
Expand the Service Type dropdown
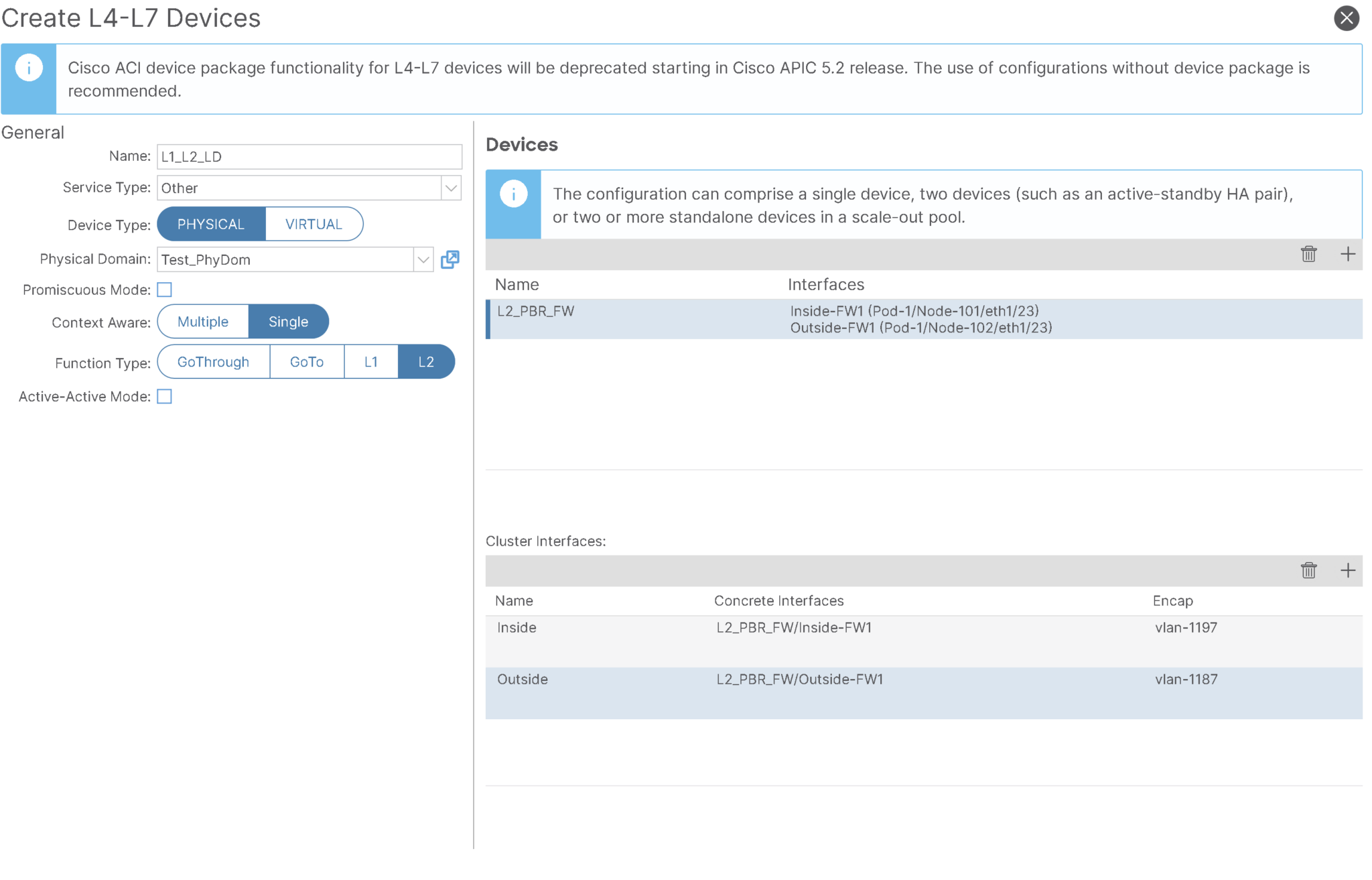pyautogui.click(x=451, y=188)
